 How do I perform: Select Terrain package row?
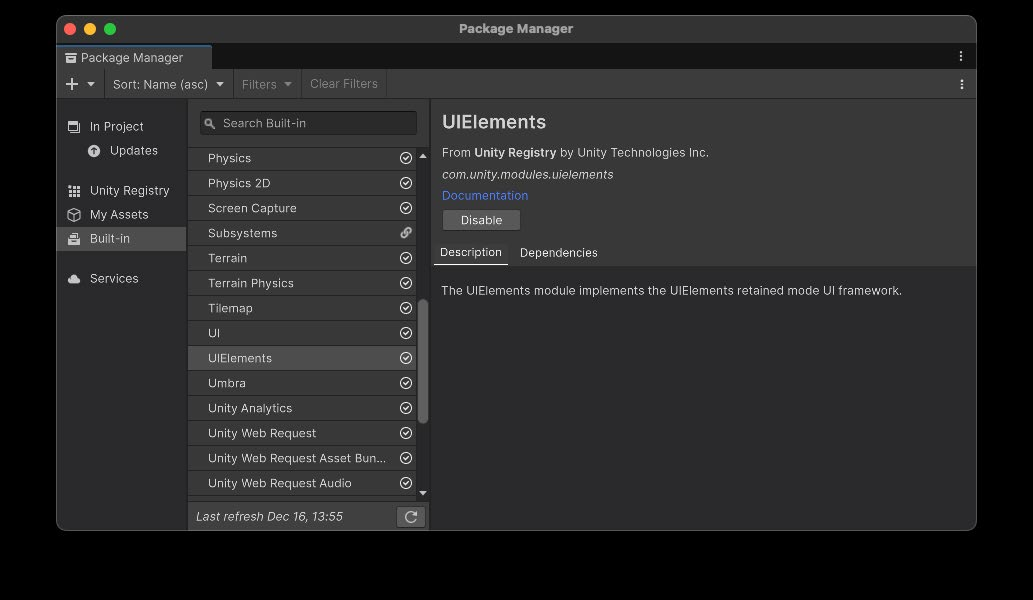point(302,259)
